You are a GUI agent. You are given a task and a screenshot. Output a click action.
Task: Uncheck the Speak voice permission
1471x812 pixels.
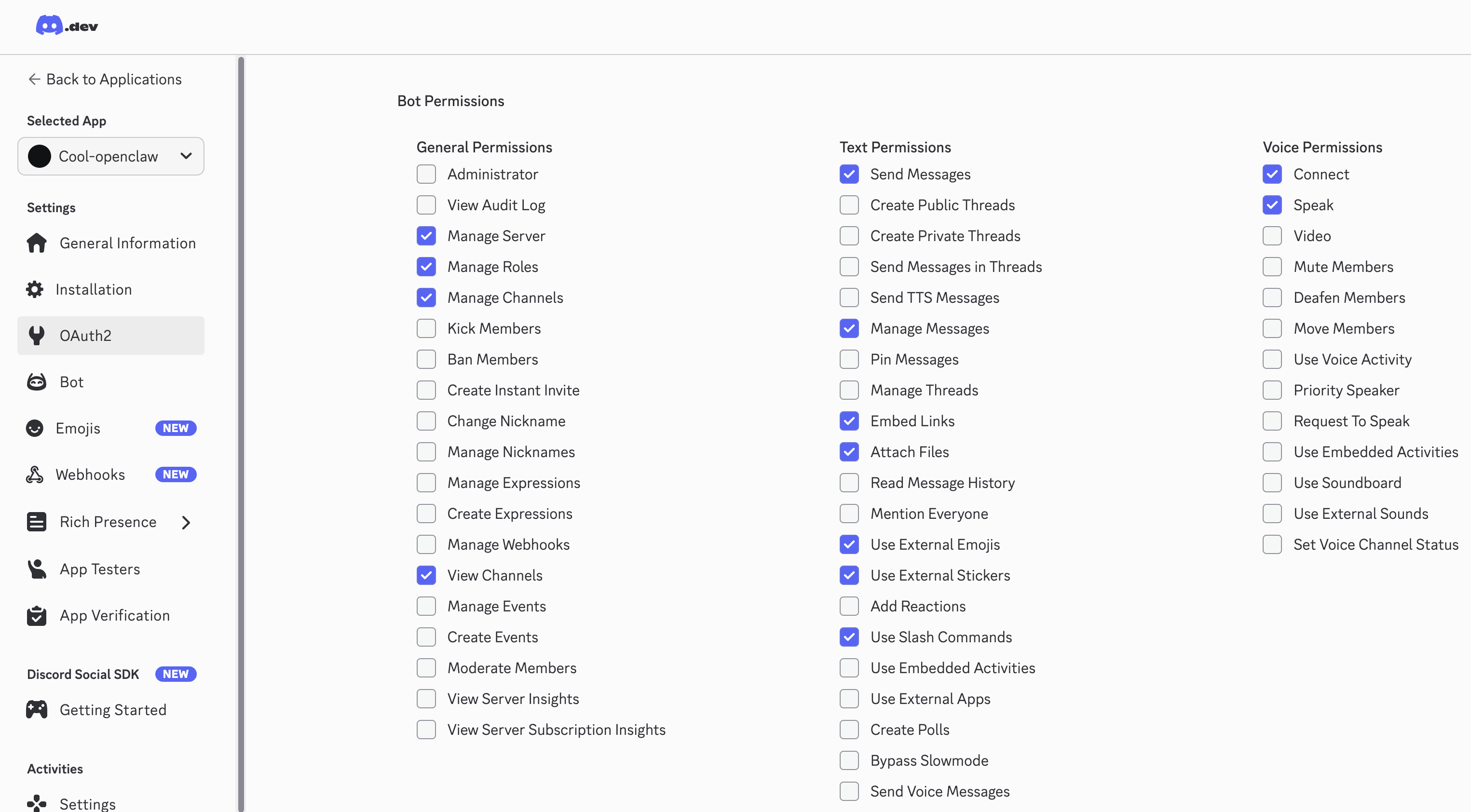1272,205
